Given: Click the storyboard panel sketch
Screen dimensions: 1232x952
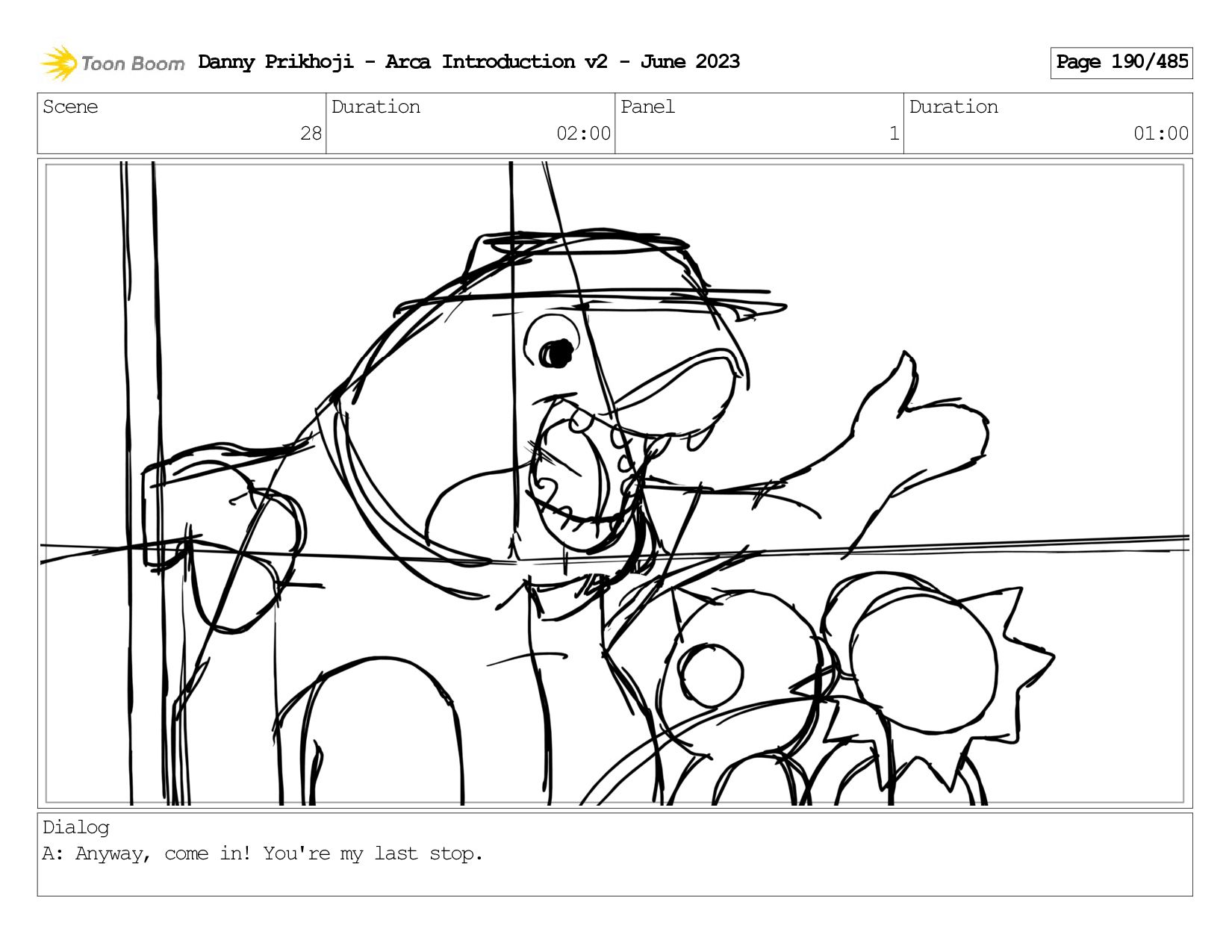Looking at the screenshot, I should coord(615,483).
